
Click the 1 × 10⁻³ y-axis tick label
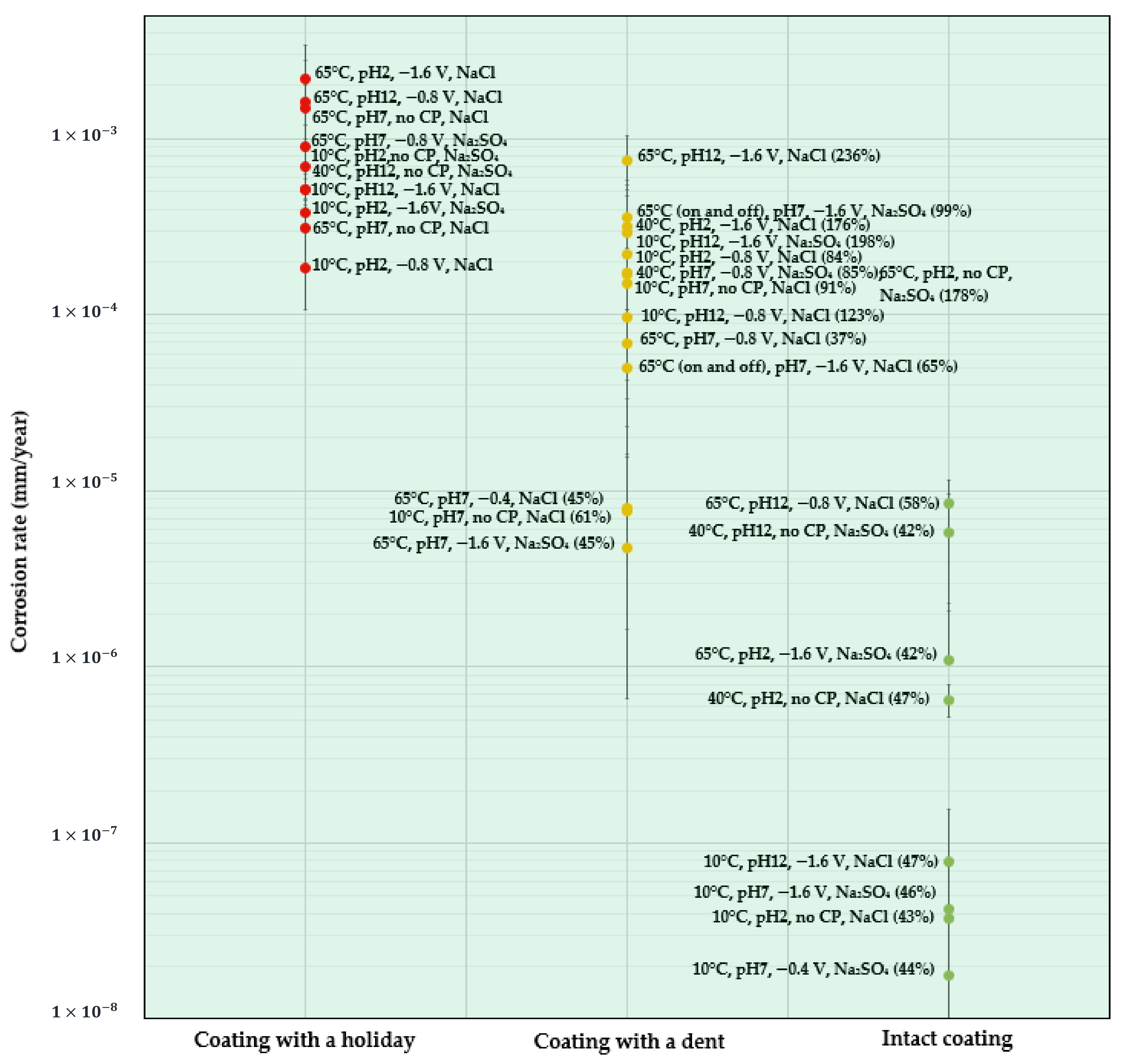84,135
